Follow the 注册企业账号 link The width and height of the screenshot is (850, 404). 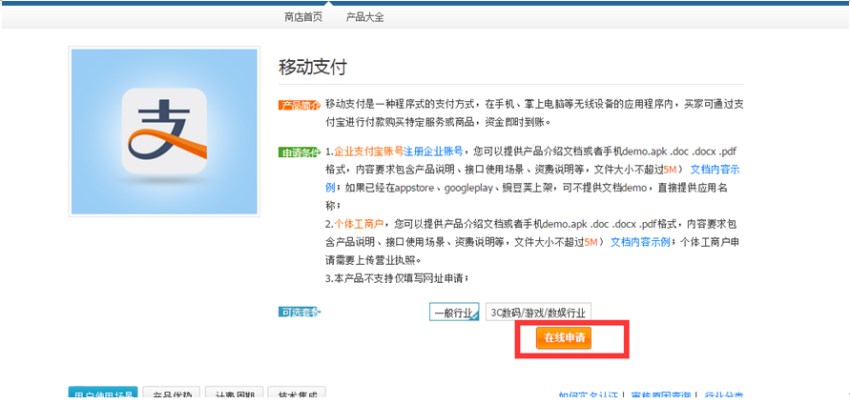(433, 151)
